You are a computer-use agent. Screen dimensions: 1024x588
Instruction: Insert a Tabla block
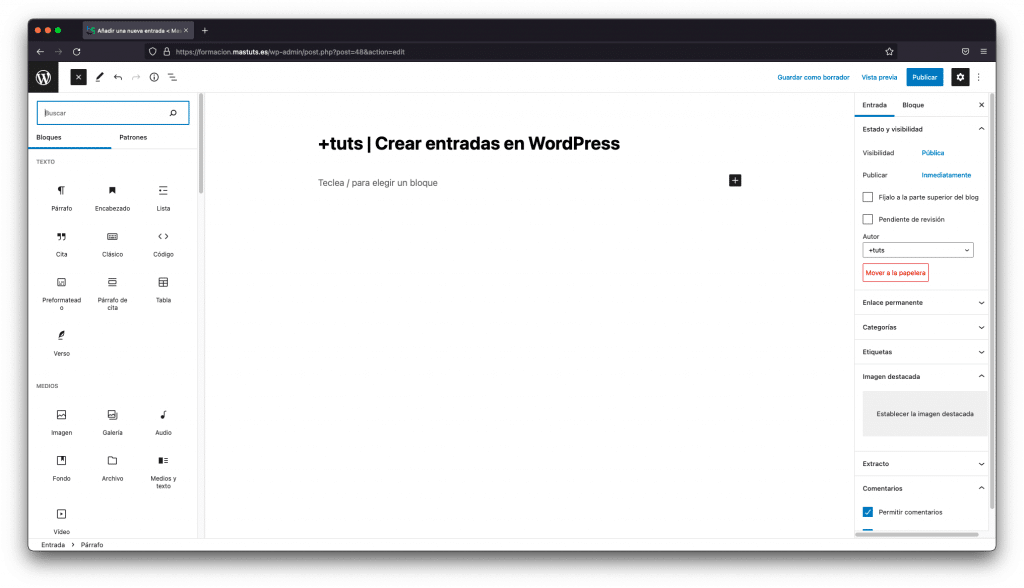[163, 290]
